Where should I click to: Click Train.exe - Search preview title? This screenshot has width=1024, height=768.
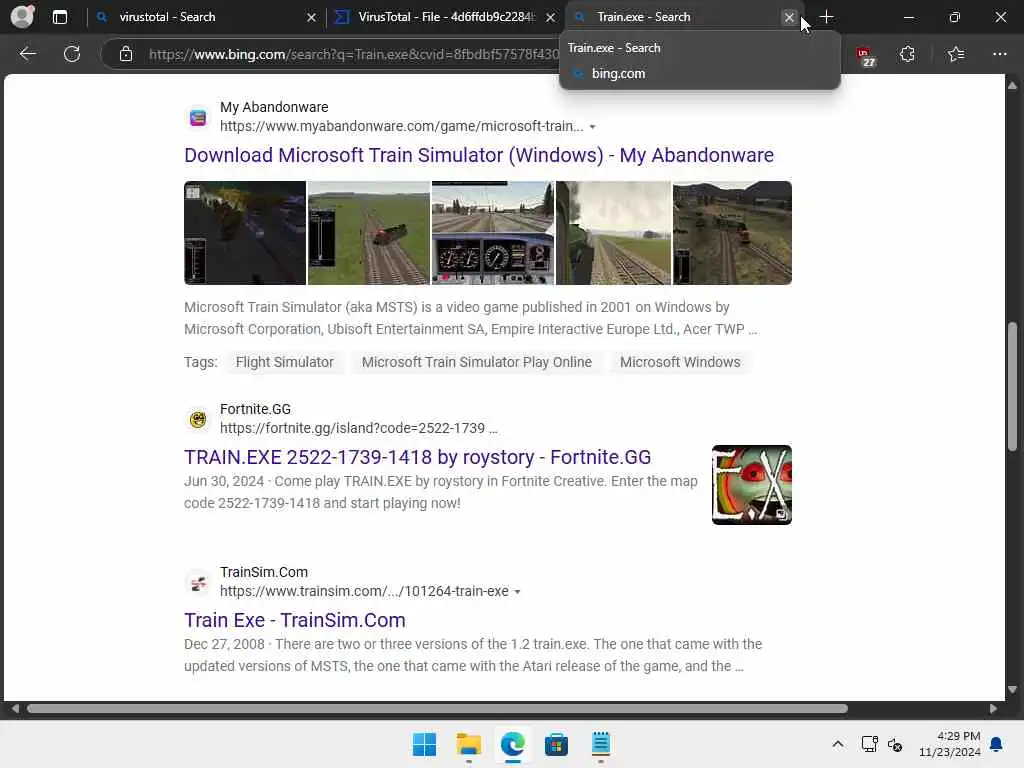[x=614, y=48]
